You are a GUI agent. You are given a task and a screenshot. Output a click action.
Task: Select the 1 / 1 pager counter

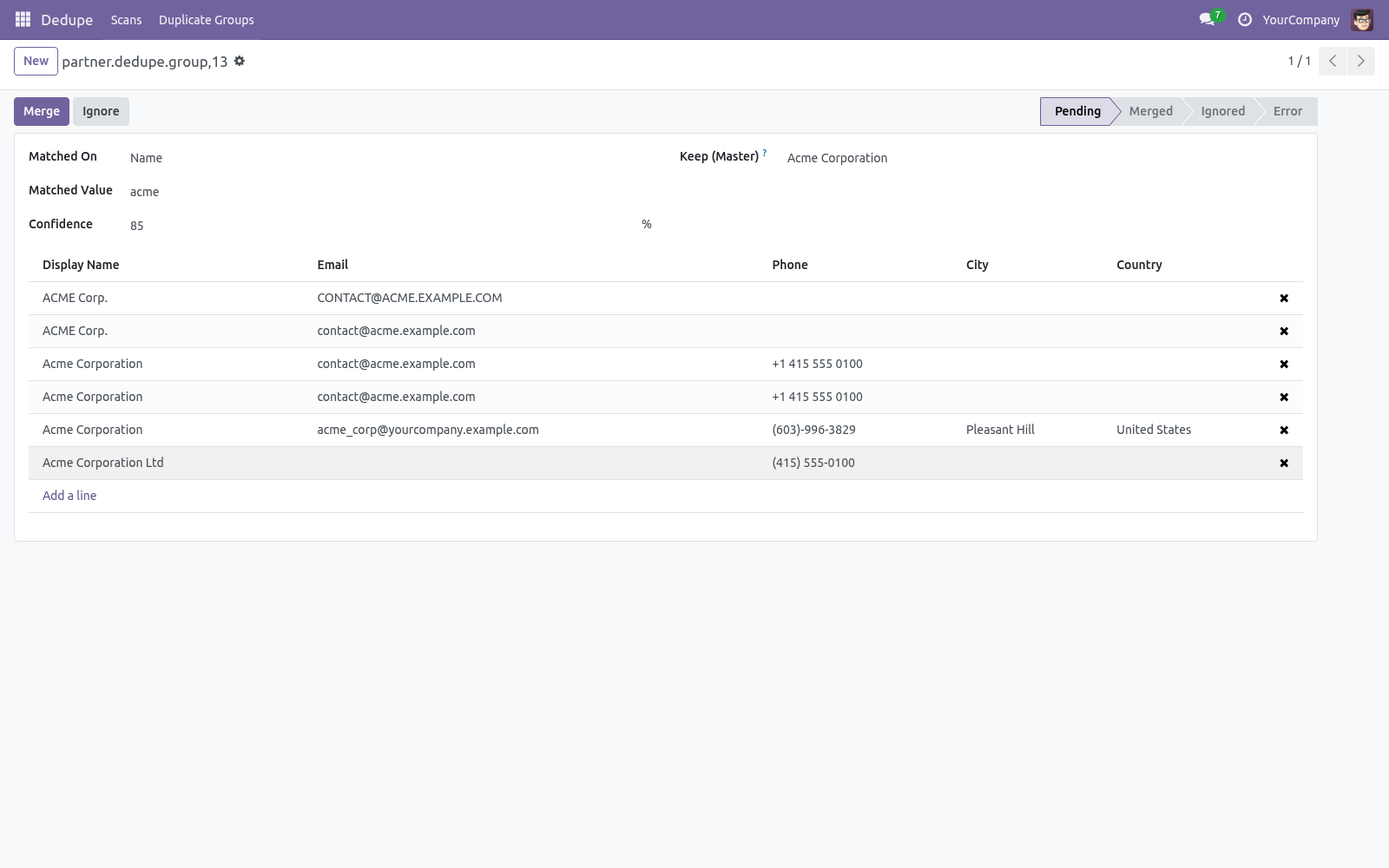point(1299,61)
